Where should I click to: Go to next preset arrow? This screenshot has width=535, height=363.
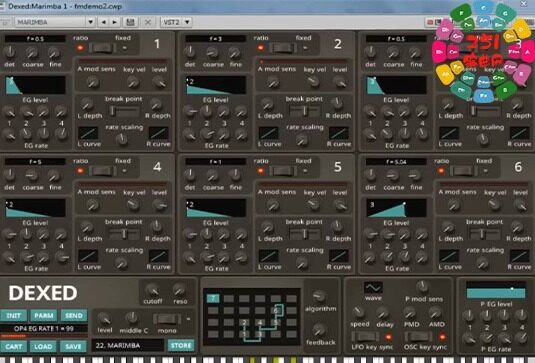click(115, 22)
